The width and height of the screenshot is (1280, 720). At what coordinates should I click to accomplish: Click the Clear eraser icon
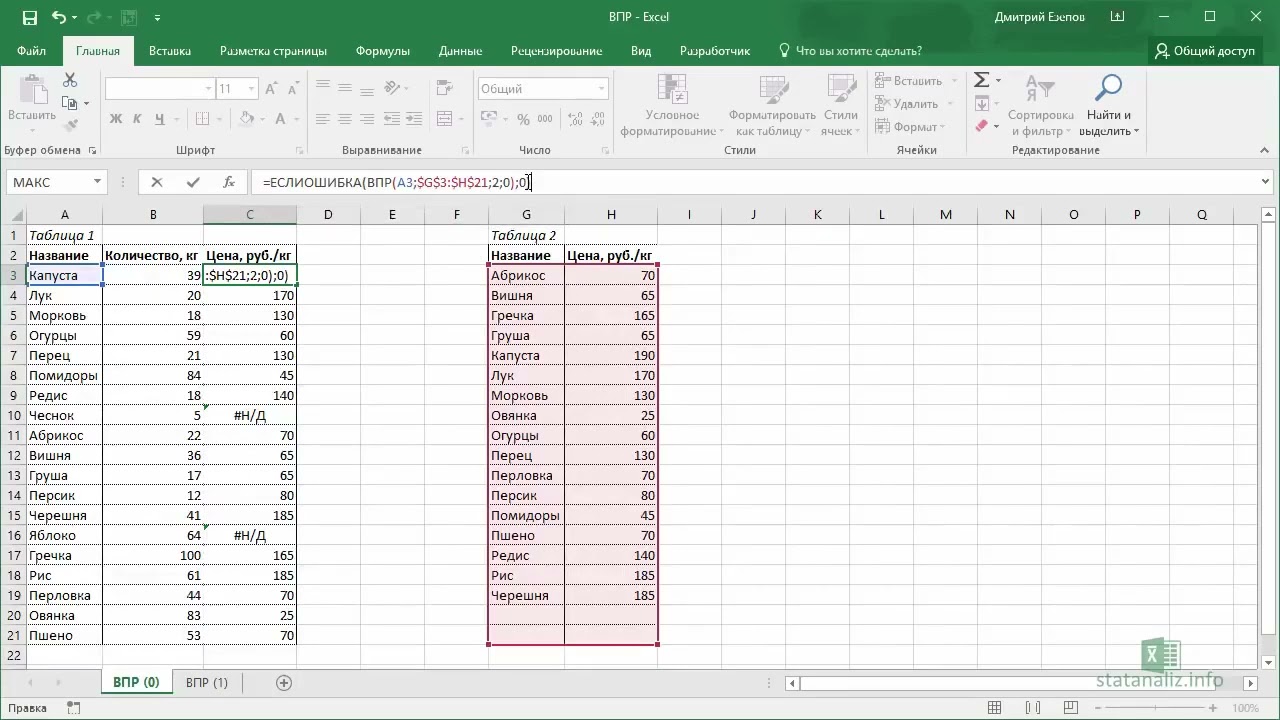click(982, 126)
